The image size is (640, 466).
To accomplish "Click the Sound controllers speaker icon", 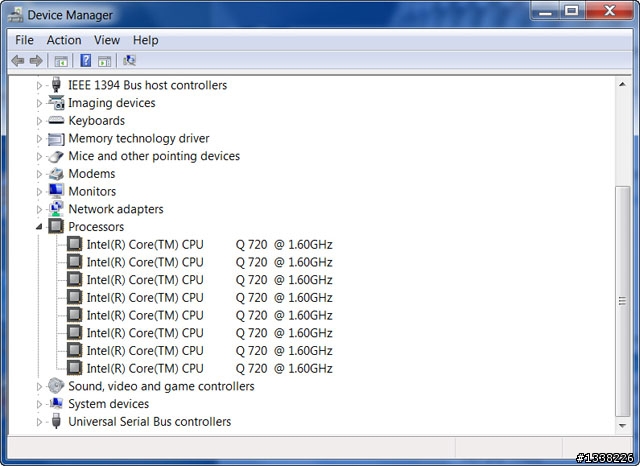I will pos(56,386).
